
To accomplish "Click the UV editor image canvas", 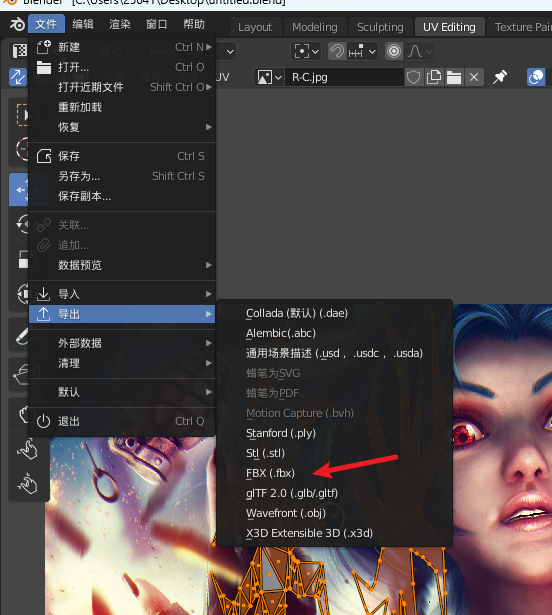I will click(383, 196).
